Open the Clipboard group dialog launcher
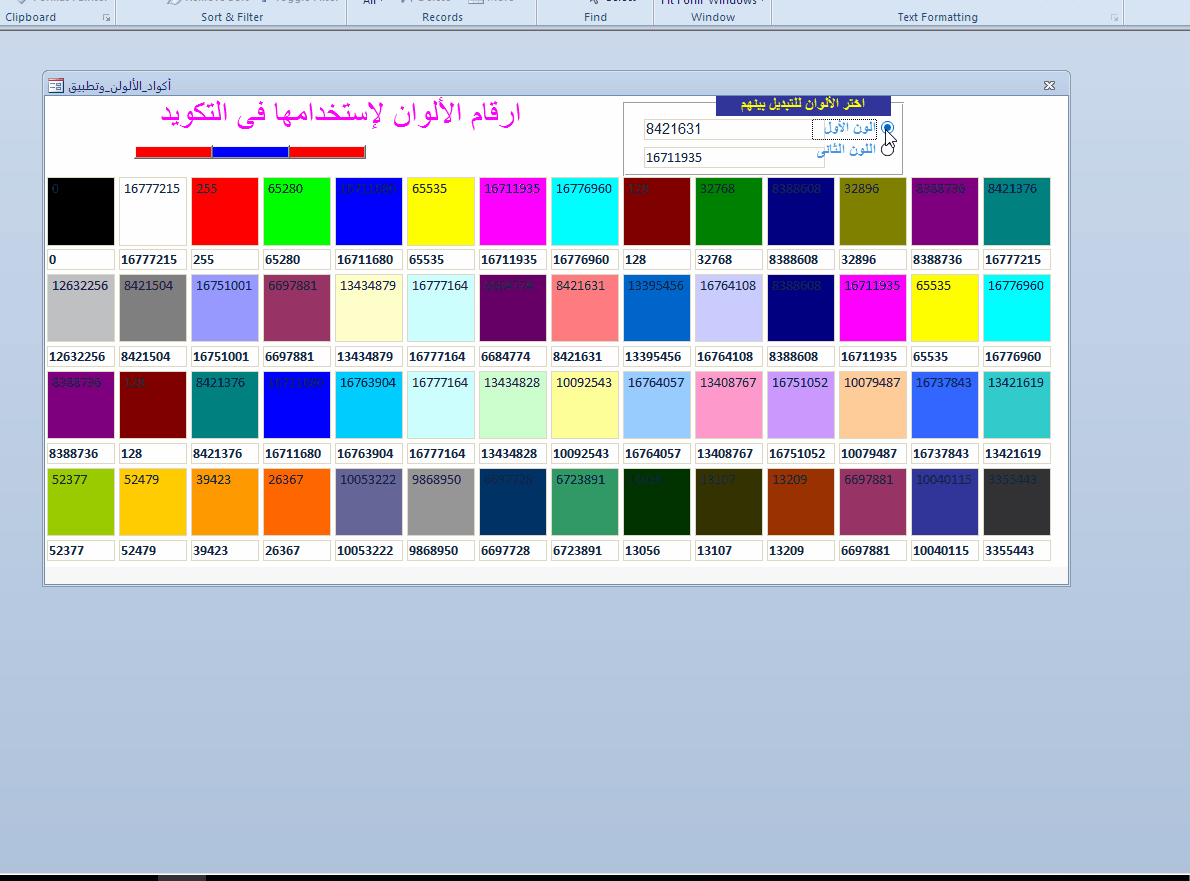 (106, 17)
